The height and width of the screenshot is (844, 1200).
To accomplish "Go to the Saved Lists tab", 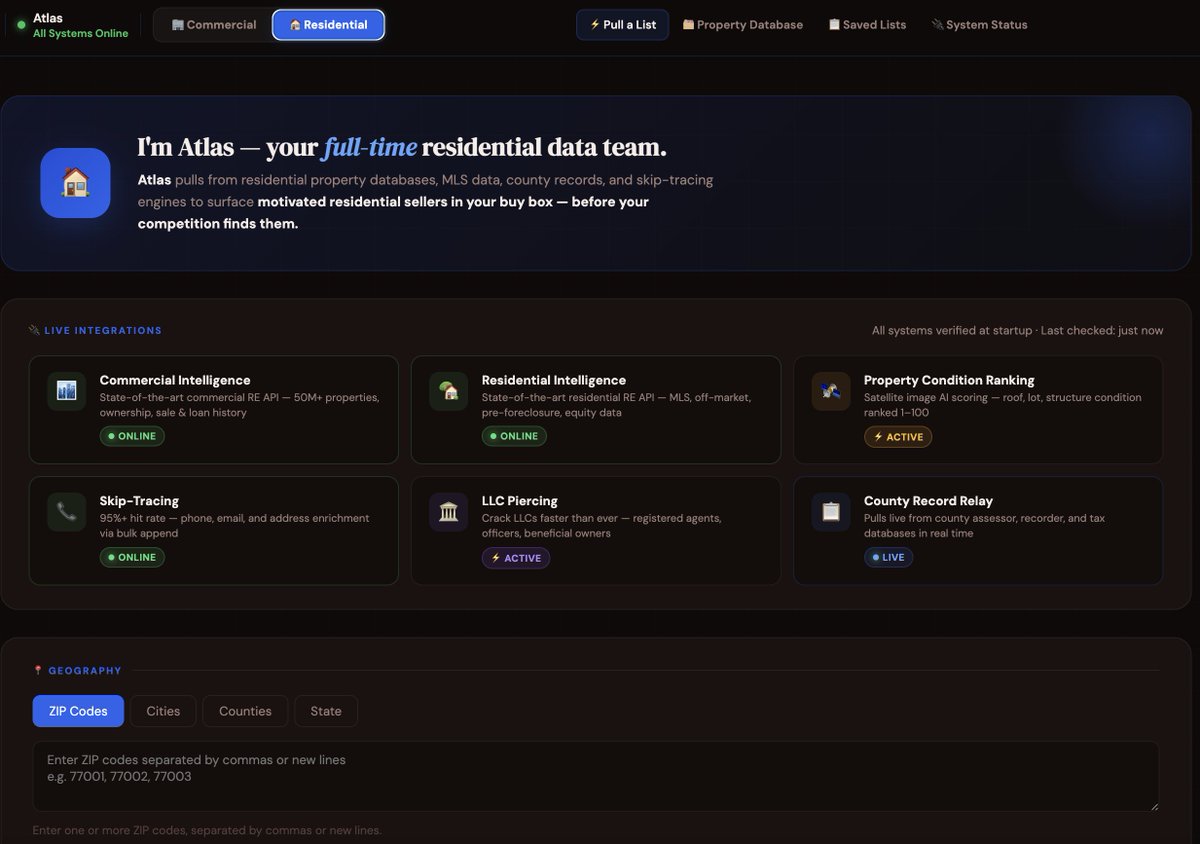I will pos(867,25).
